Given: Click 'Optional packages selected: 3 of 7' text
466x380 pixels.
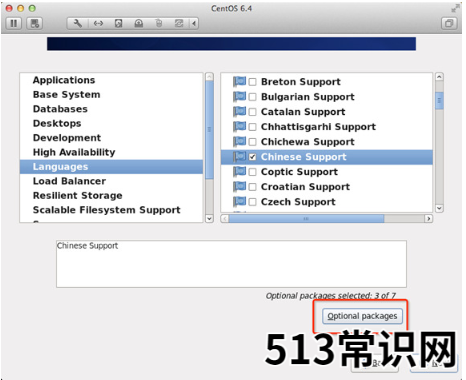Looking at the screenshot, I should [331, 295].
